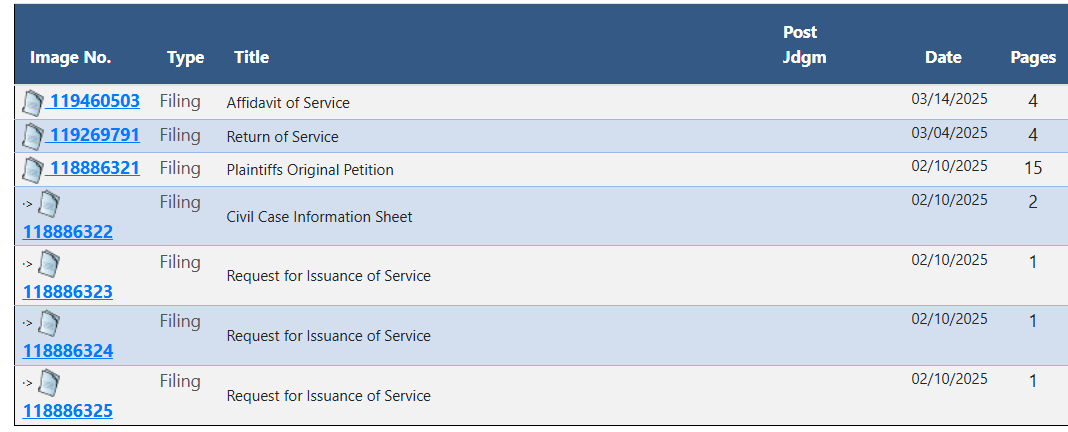This screenshot has height=432, width=1068.
Task: Click document icon for Civil Case Information Sheet
Action: tap(48, 204)
